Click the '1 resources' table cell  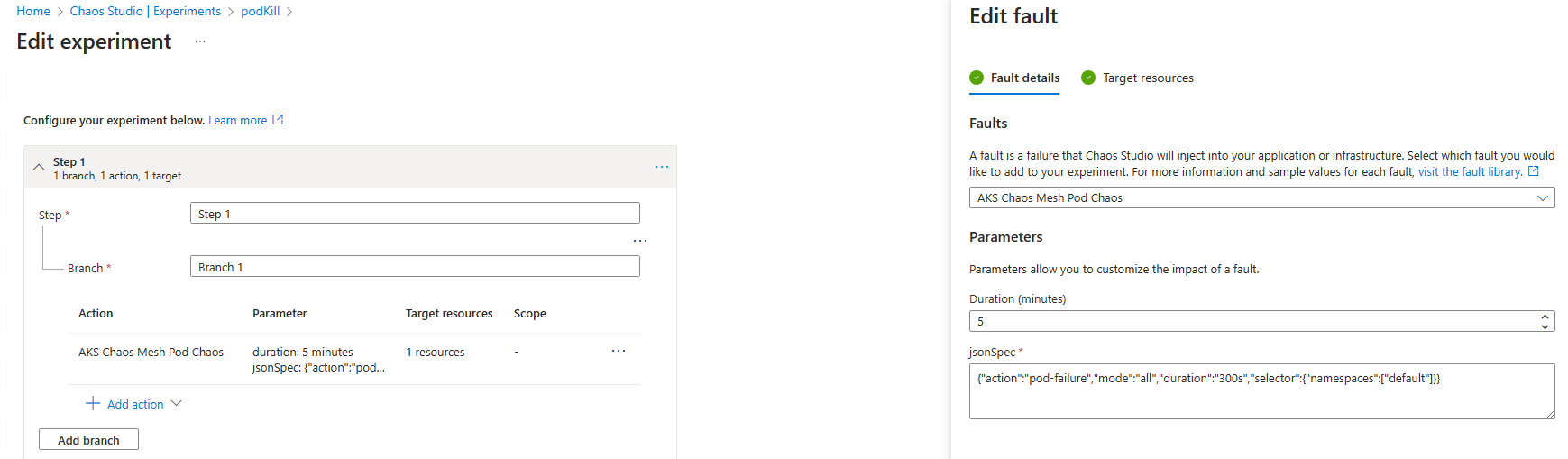point(436,352)
